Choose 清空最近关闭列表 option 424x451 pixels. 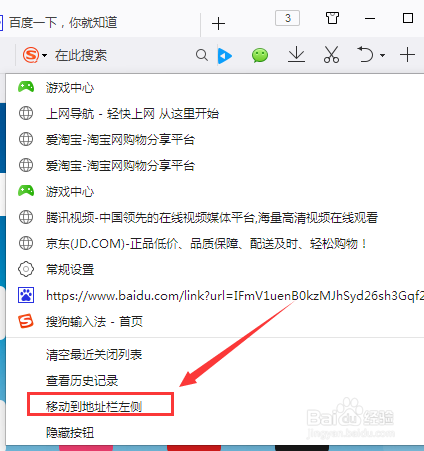94,355
